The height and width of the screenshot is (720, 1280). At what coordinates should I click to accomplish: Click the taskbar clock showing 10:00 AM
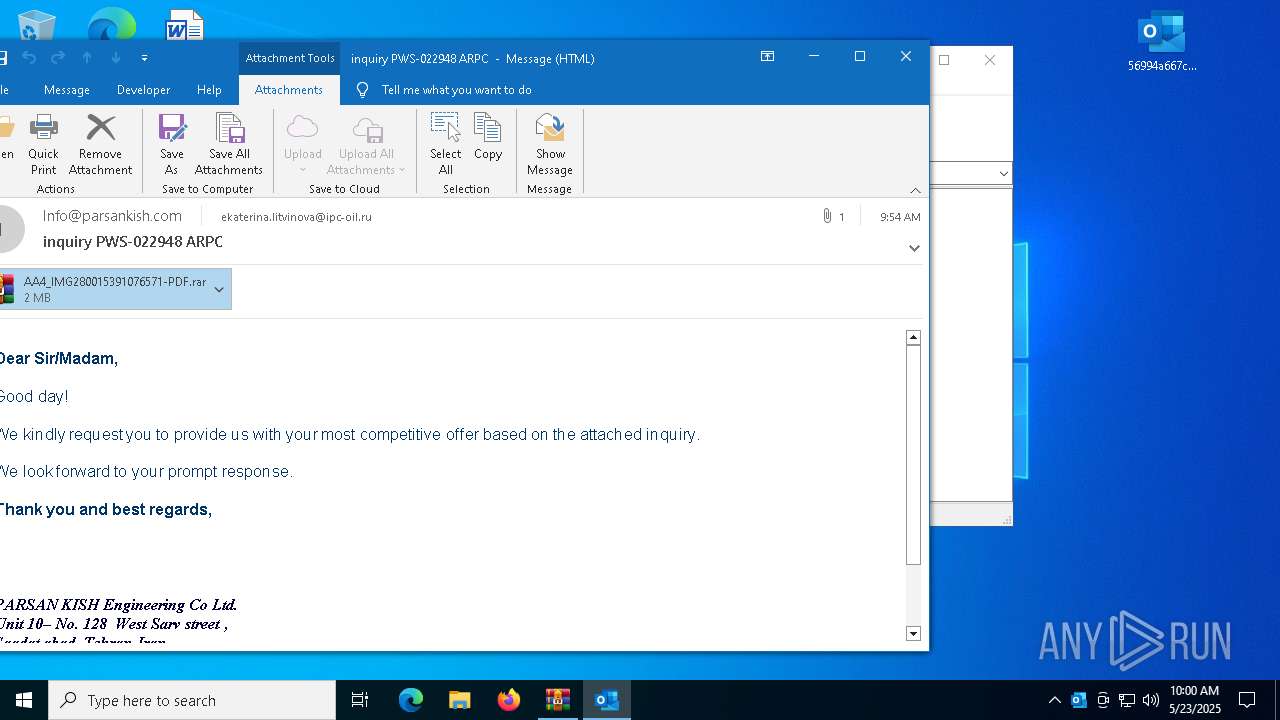click(1195, 700)
